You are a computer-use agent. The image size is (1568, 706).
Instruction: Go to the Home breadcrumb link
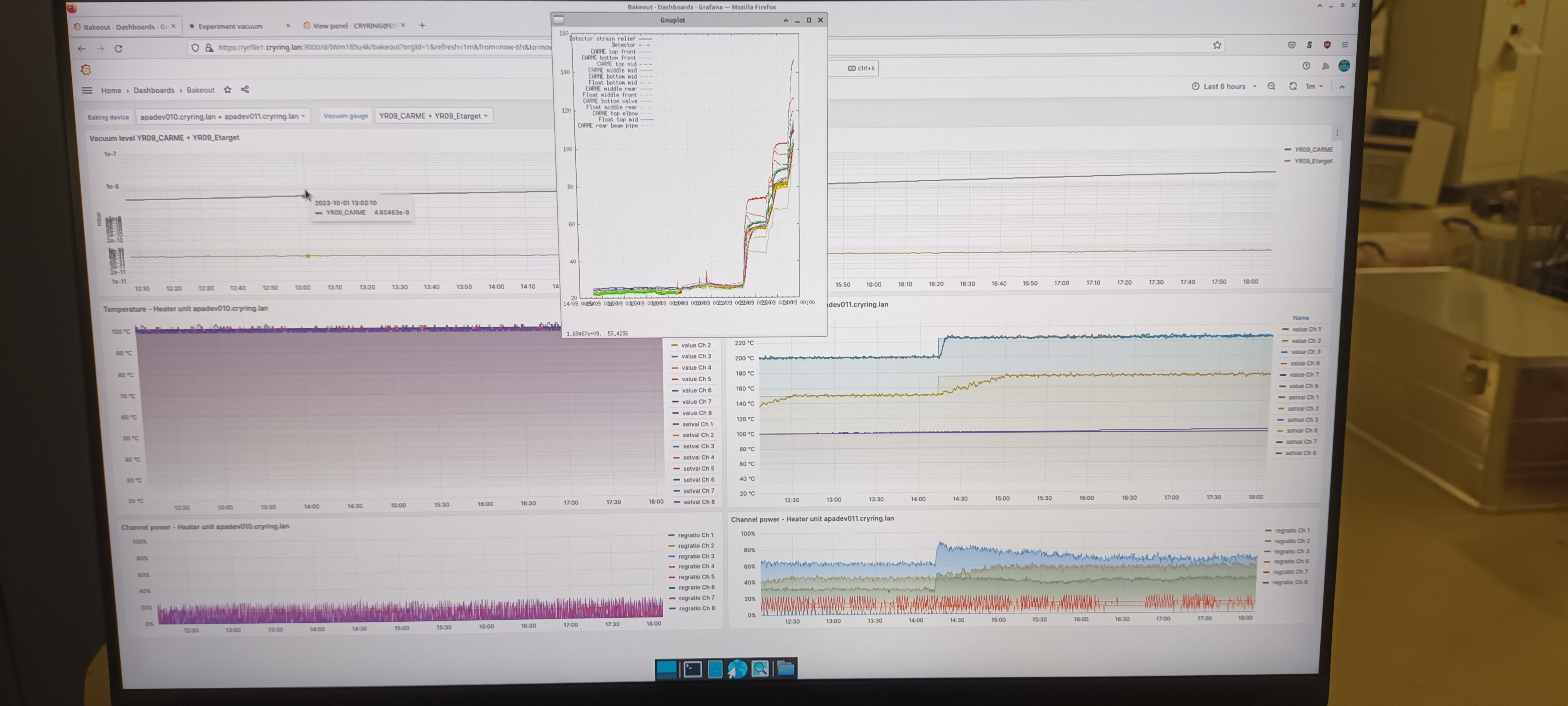[111, 90]
